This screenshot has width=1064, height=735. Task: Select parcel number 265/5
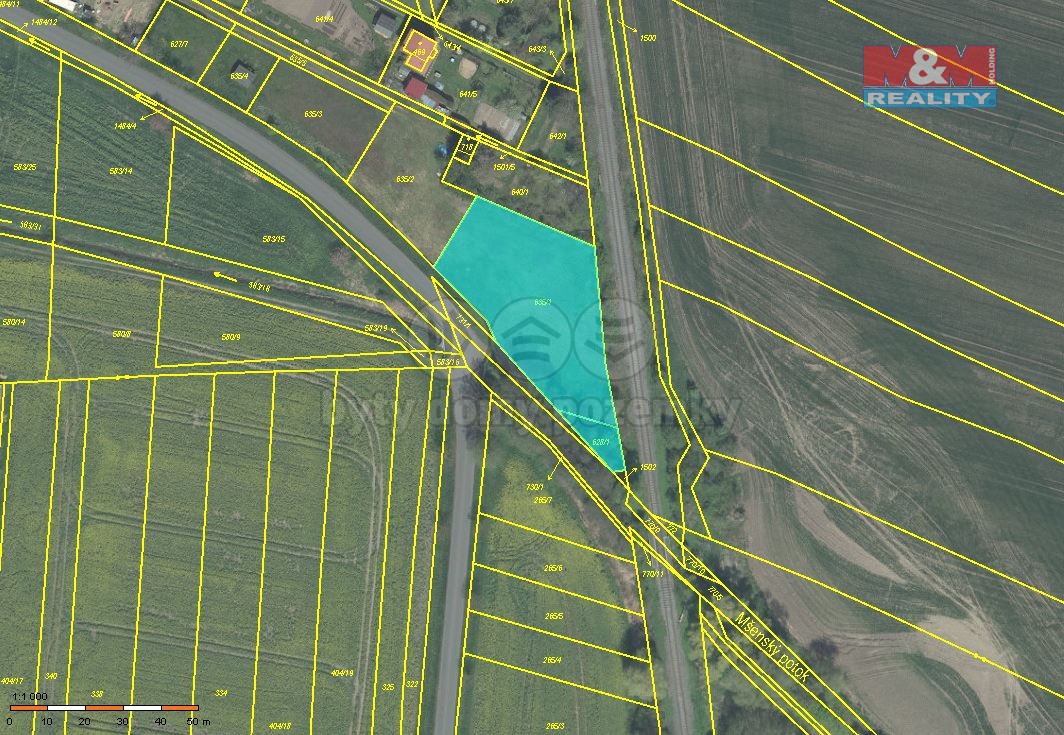554,616
